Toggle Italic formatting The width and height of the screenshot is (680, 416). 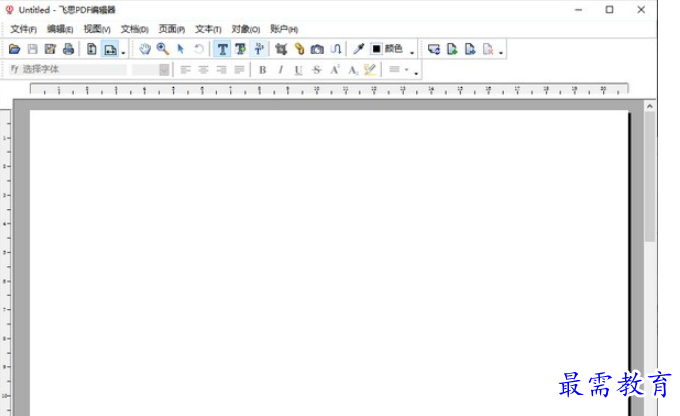(x=281, y=70)
